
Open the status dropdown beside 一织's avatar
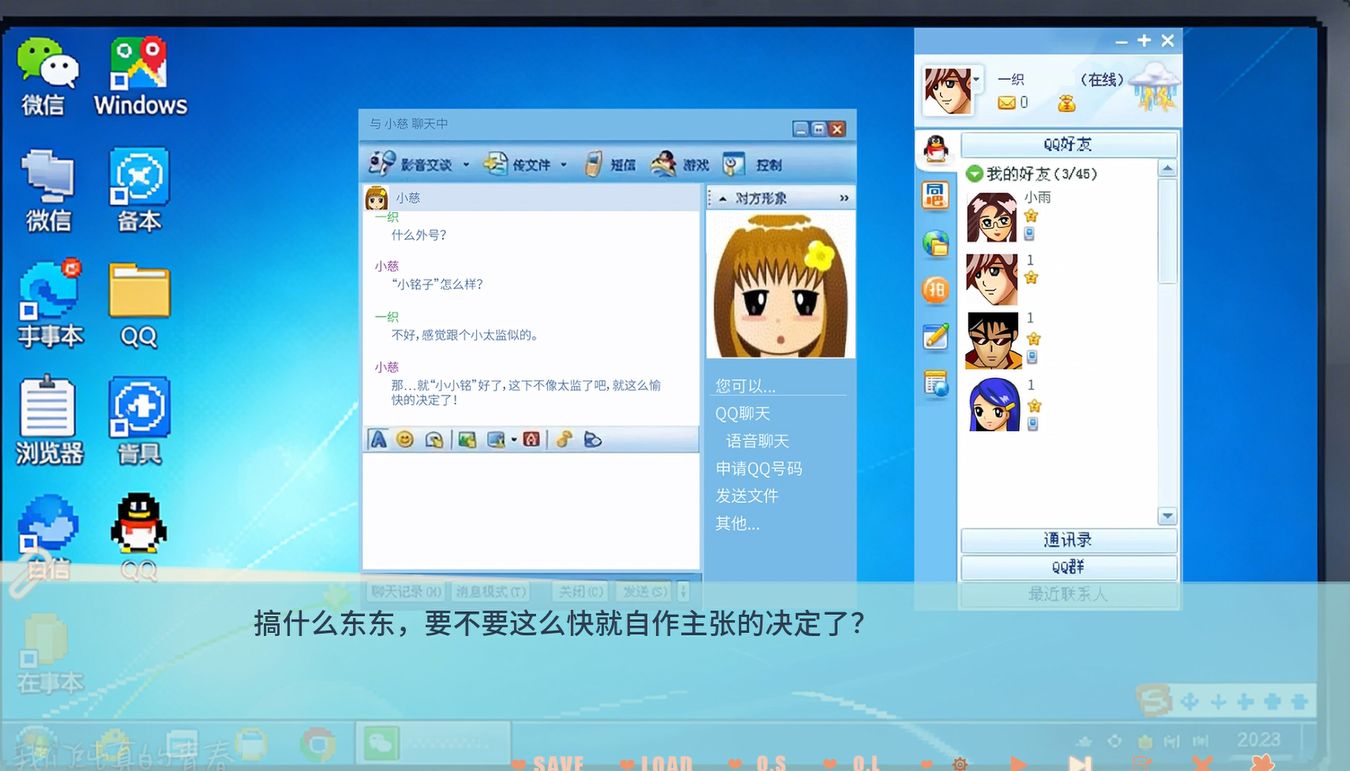[978, 78]
